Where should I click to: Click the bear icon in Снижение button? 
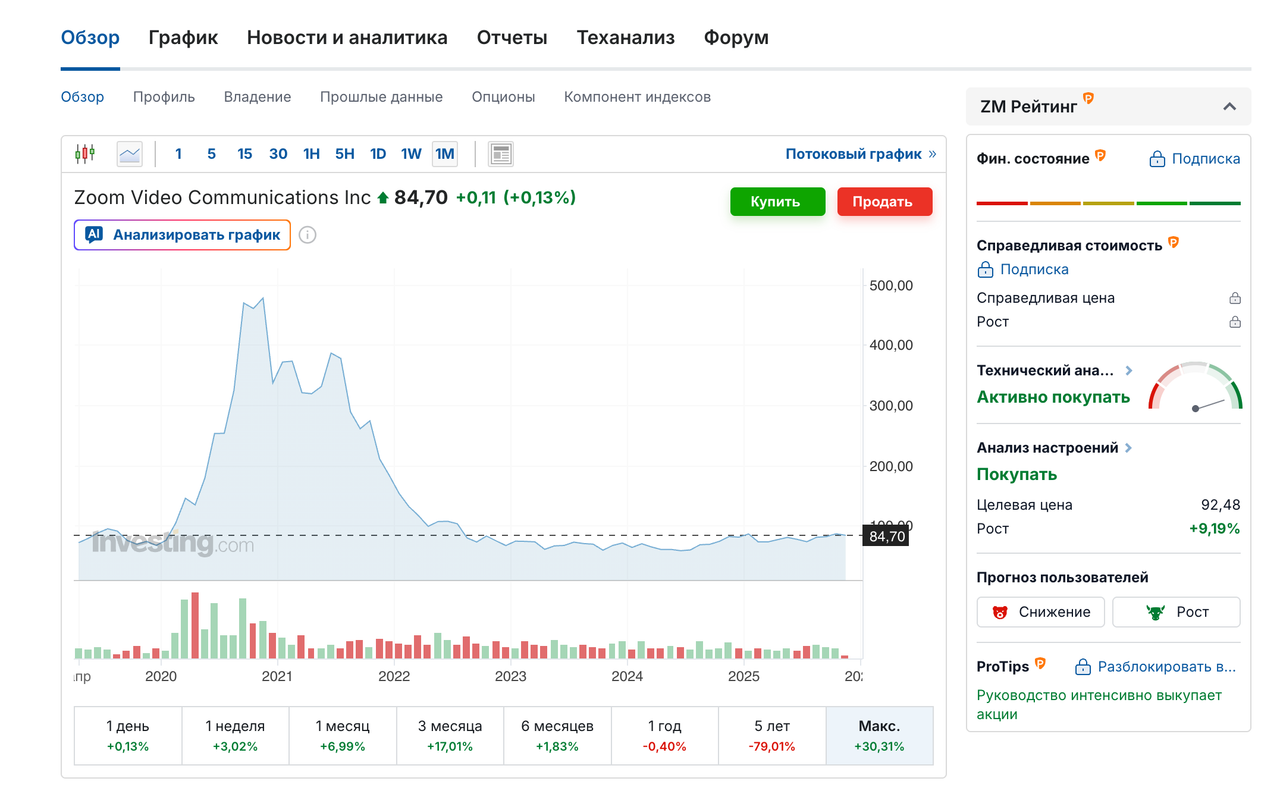[x=1000, y=612]
